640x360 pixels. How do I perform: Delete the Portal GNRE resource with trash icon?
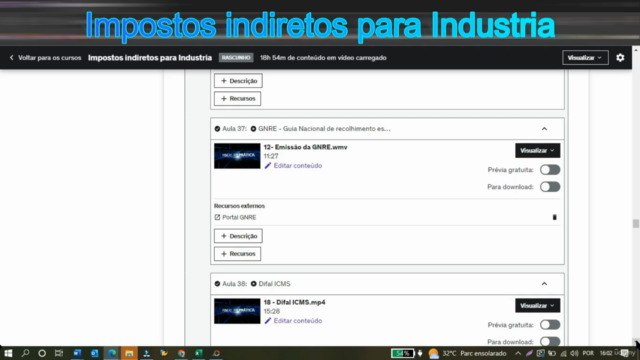pyautogui.click(x=554, y=217)
